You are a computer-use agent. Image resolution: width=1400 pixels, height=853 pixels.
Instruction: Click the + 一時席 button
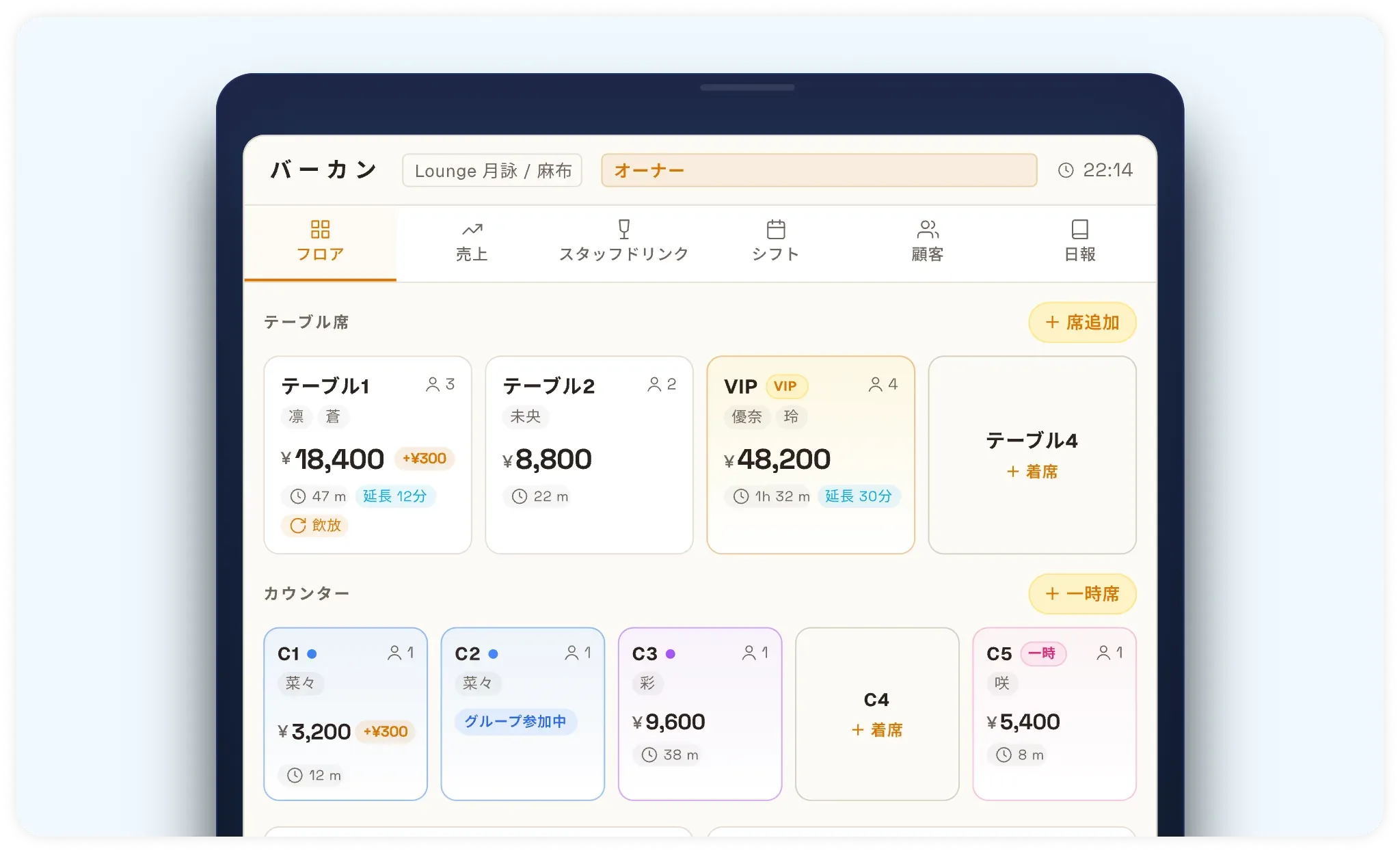(x=1082, y=593)
